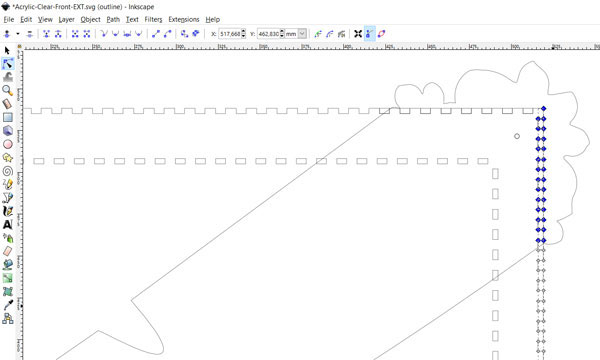Pick the Dropper color picker tool
The image size is (600, 360).
[8, 305]
